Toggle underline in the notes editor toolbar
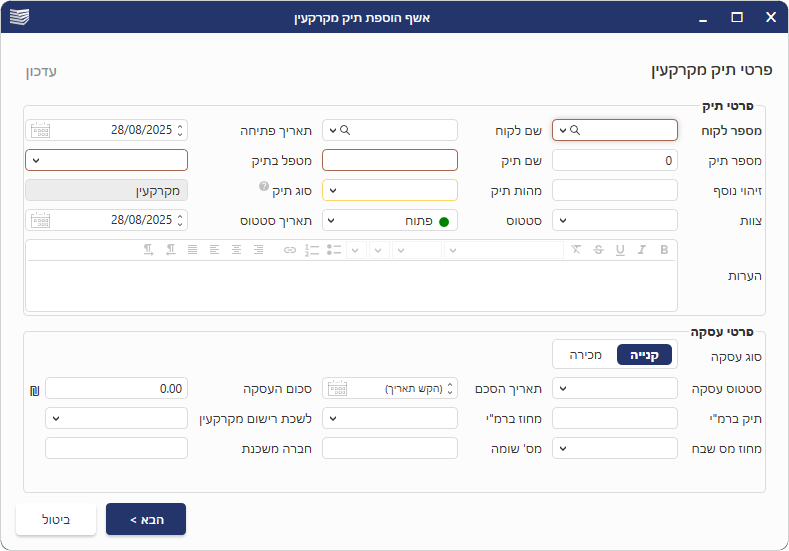 point(620,249)
